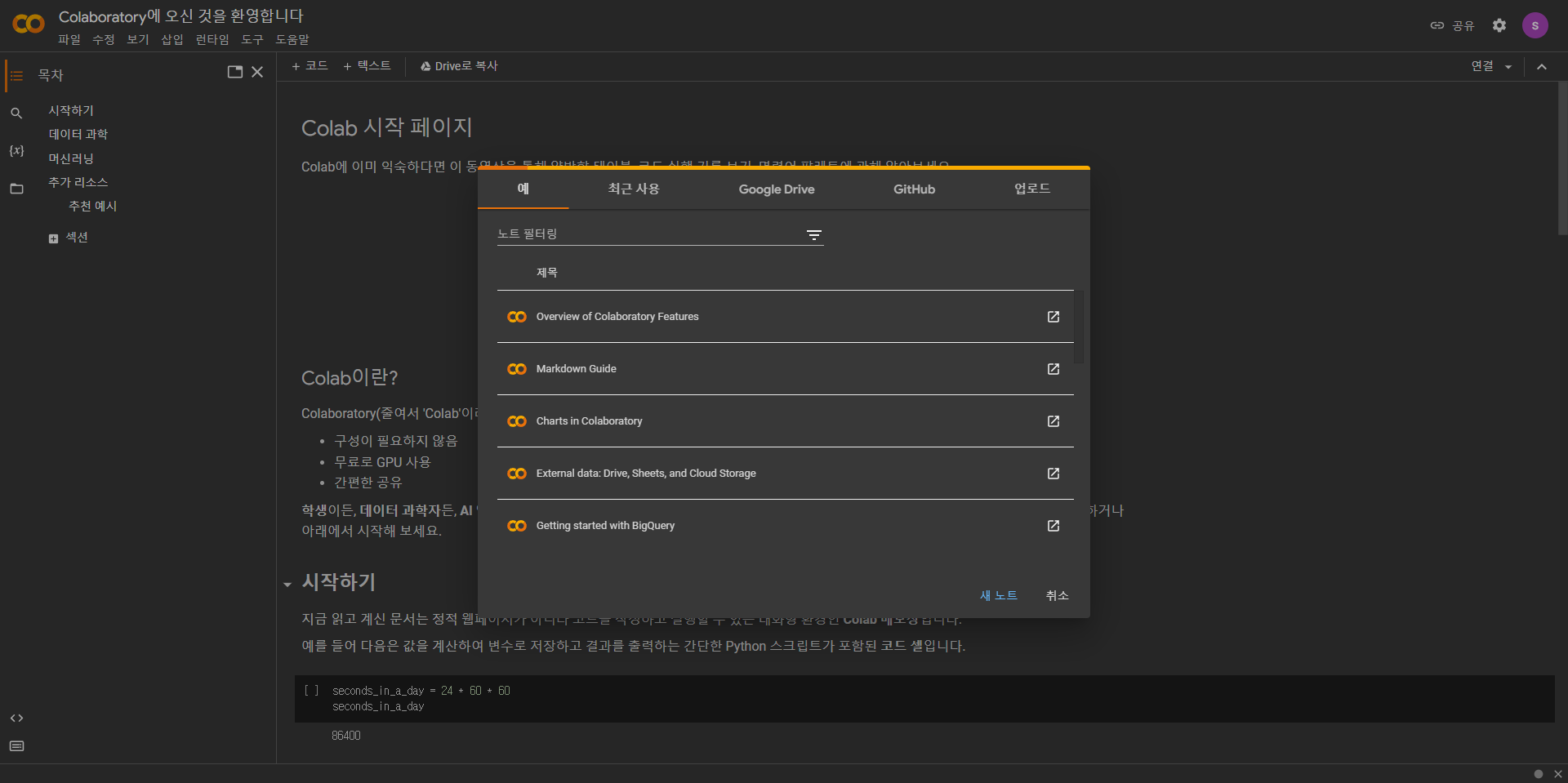Open the files folder icon in left rail
The height and width of the screenshot is (783, 1568).
(16, 189)
